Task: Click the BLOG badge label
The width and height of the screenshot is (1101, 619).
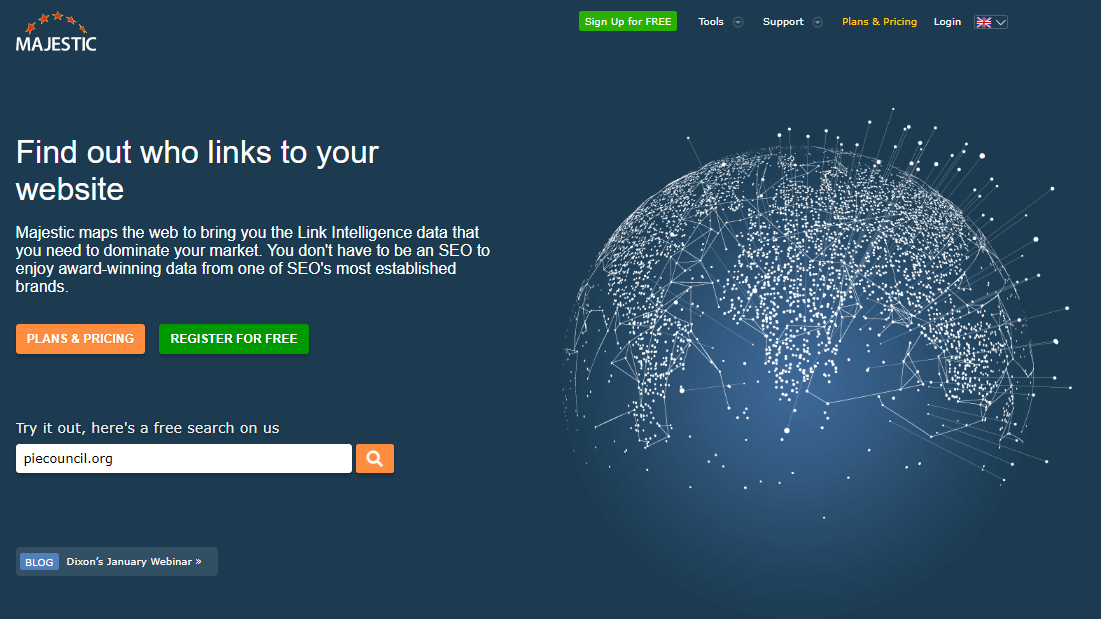Action: (39, 562)
